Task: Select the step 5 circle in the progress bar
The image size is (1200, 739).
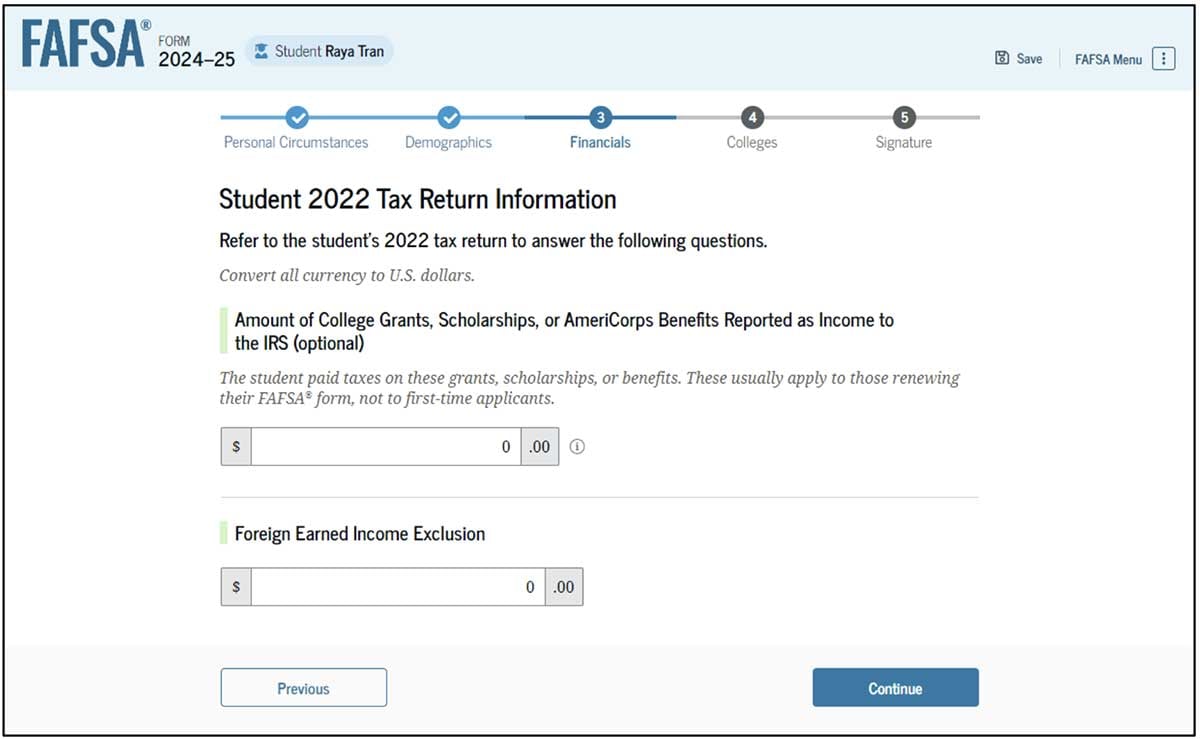Action: 904,117
